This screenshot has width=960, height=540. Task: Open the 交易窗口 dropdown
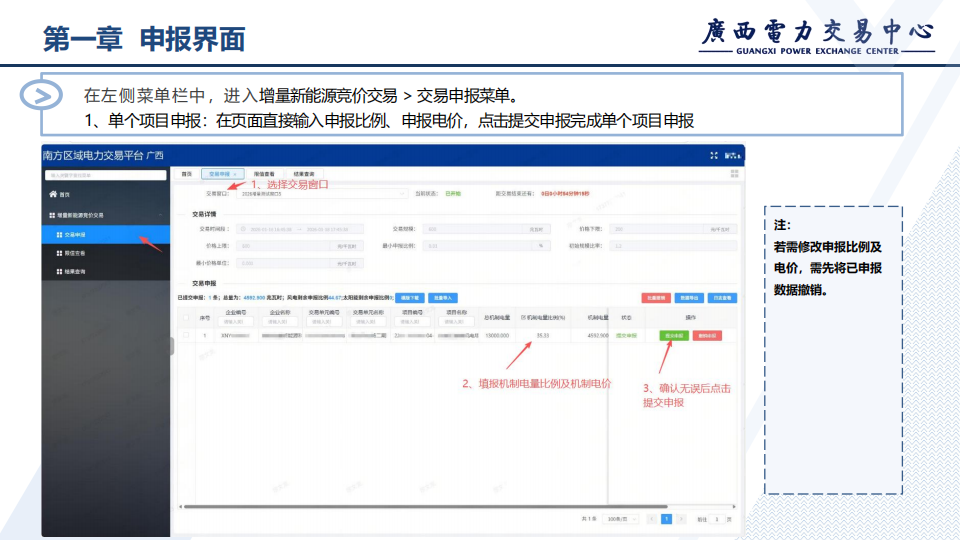tap(322, 193)
